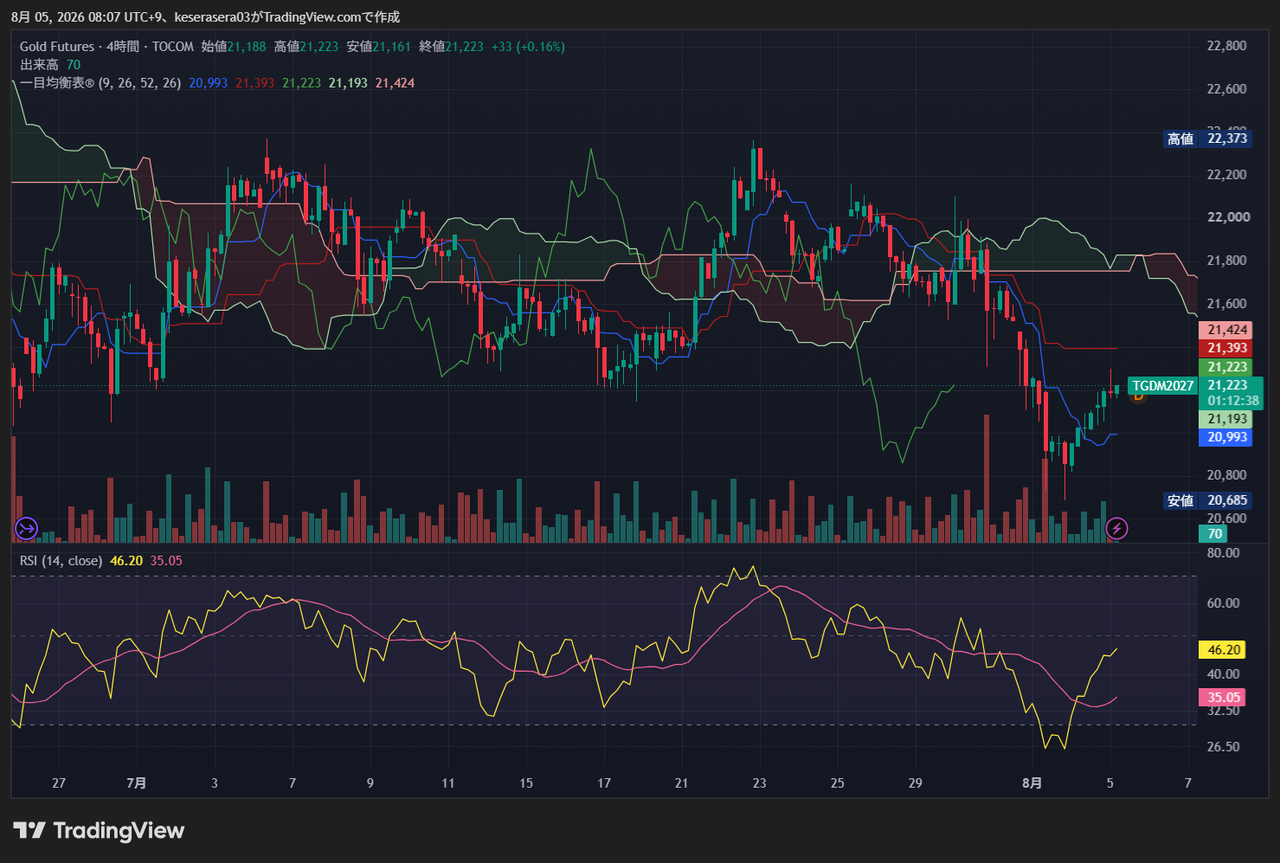This screenshot has width=1280, height=863.
Task: Click the blue 20,993 tag on price axis
Action: pos(1225,437)
